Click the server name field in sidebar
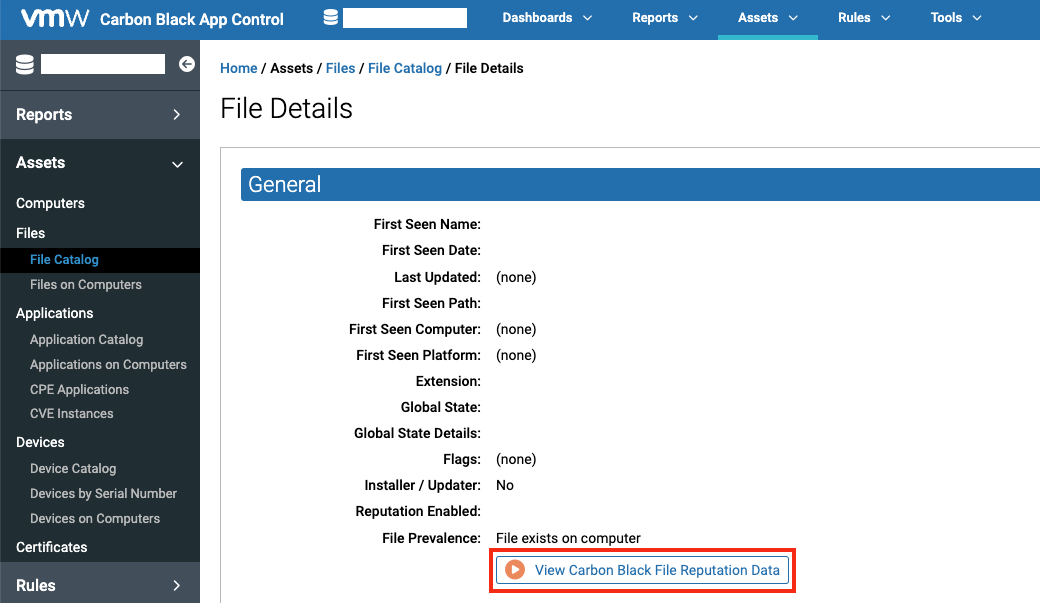This screenshot has height=603, width=1040. (x=103, y=64)
